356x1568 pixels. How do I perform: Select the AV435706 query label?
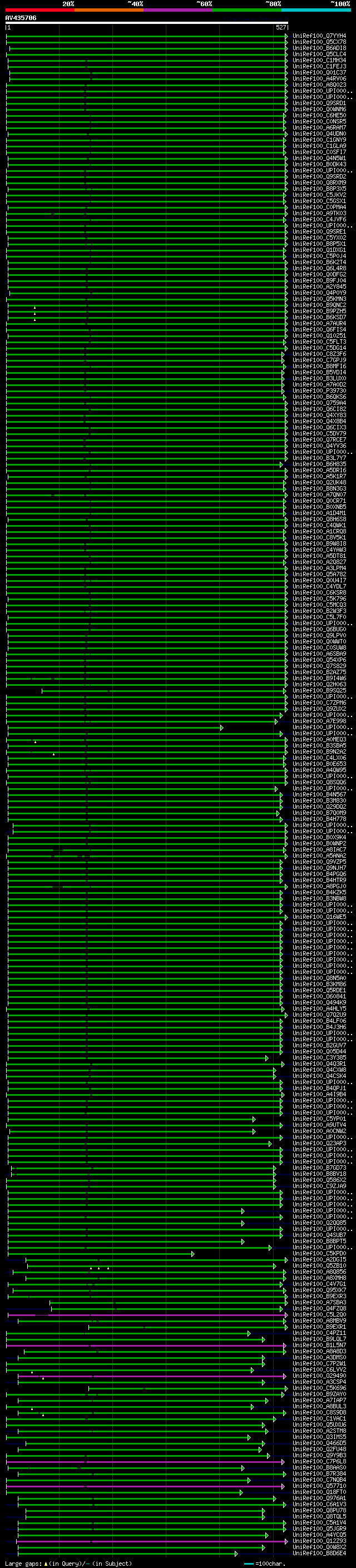pyautogui.click(x=21, y=18)
